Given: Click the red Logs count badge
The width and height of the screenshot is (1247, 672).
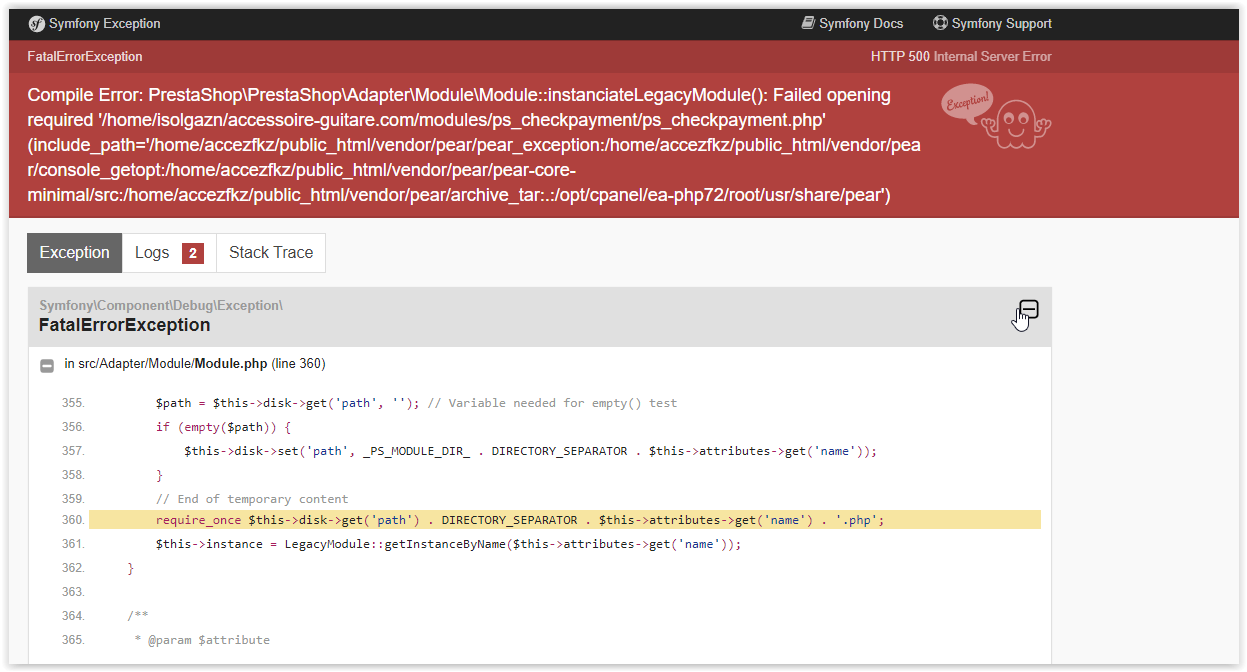Looking at the screenshot, I should [193, 253].
